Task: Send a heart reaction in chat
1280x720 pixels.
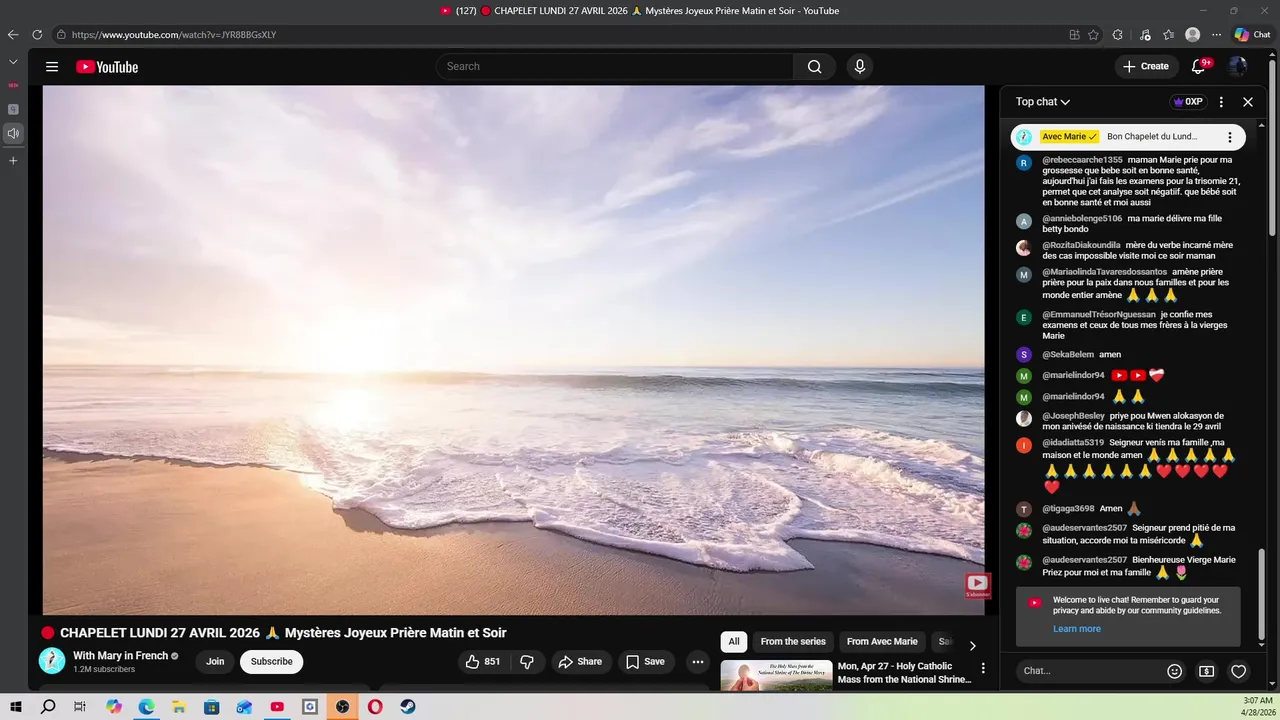Action: point(1238,671)
